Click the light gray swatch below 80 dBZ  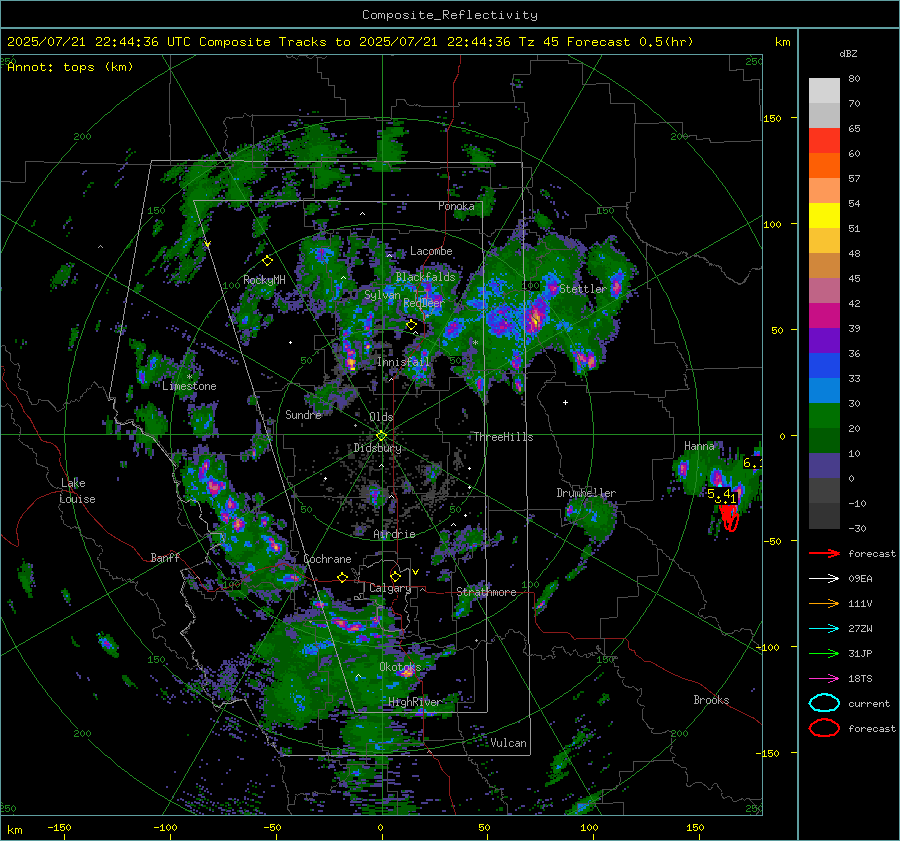click(x=824, y=91)
